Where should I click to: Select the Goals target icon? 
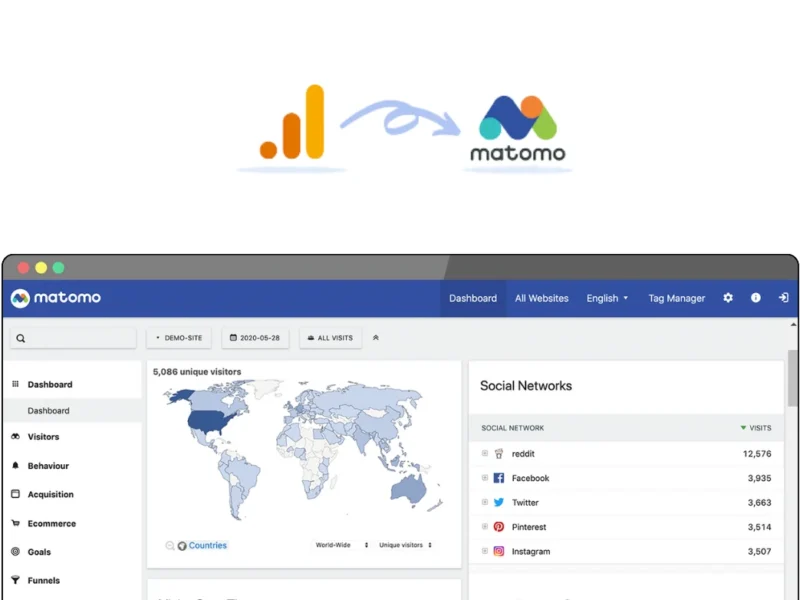coord(15,552)
